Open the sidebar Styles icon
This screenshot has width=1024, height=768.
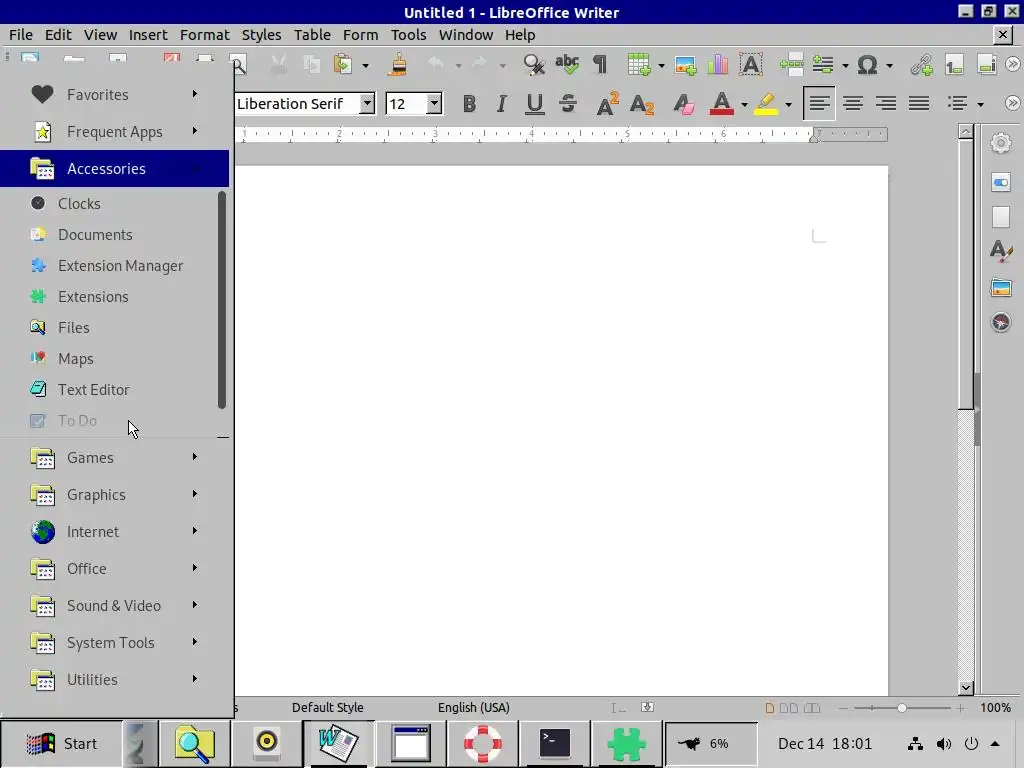1000,251
